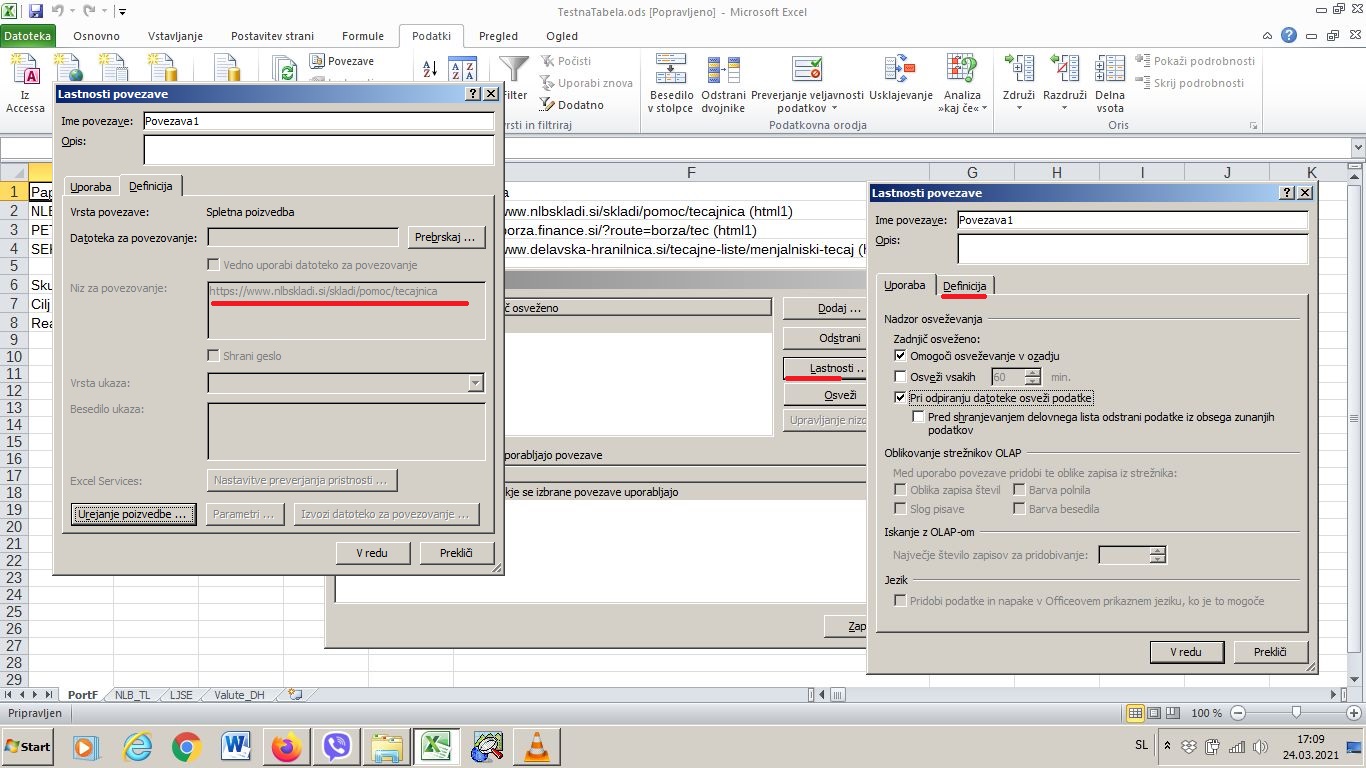
Task: Switch to the Formule ribbon tab
Action: tap(362, 36)
